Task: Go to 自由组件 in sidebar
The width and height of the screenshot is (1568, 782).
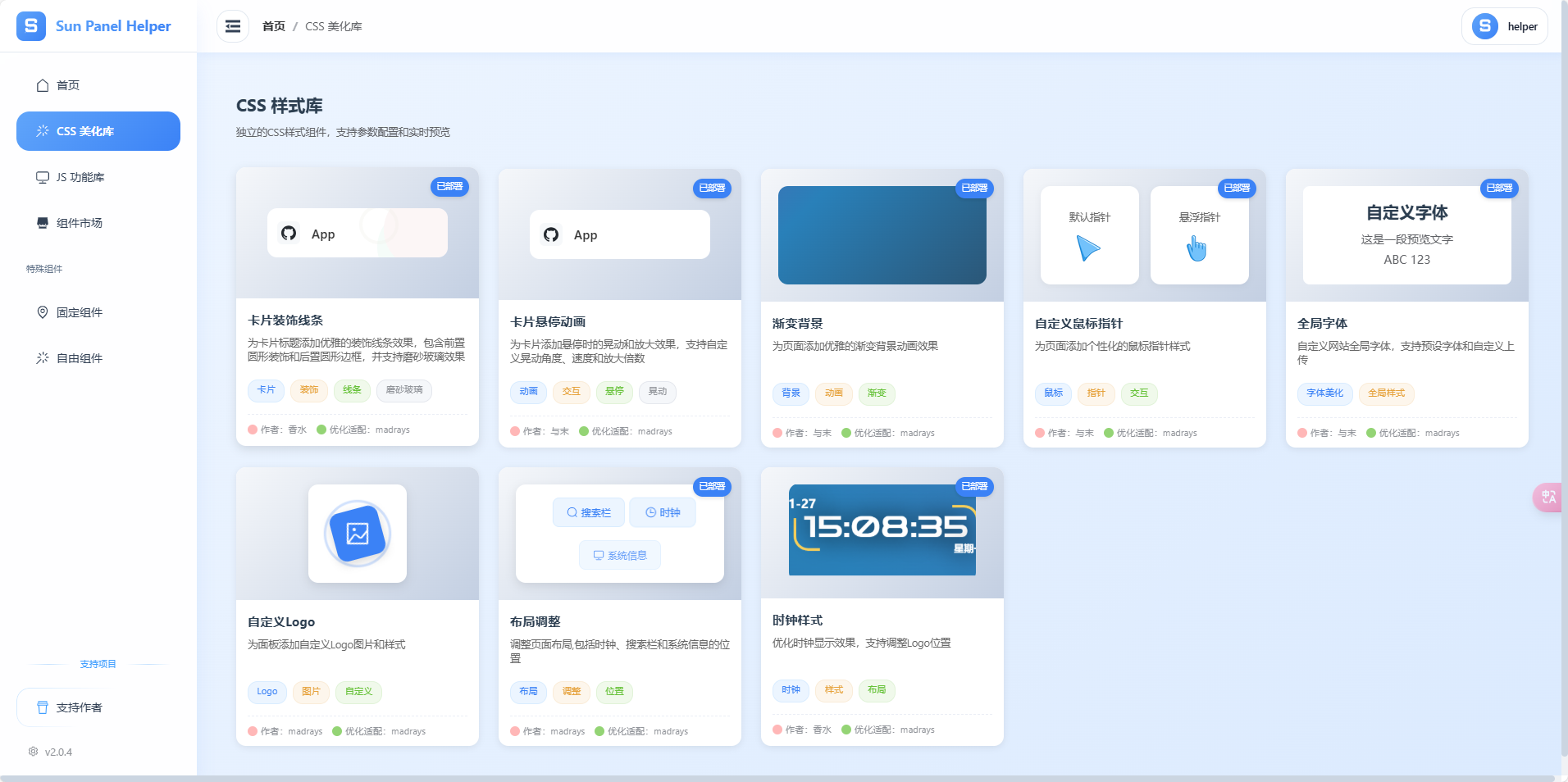Action: (x=79, y=358)
